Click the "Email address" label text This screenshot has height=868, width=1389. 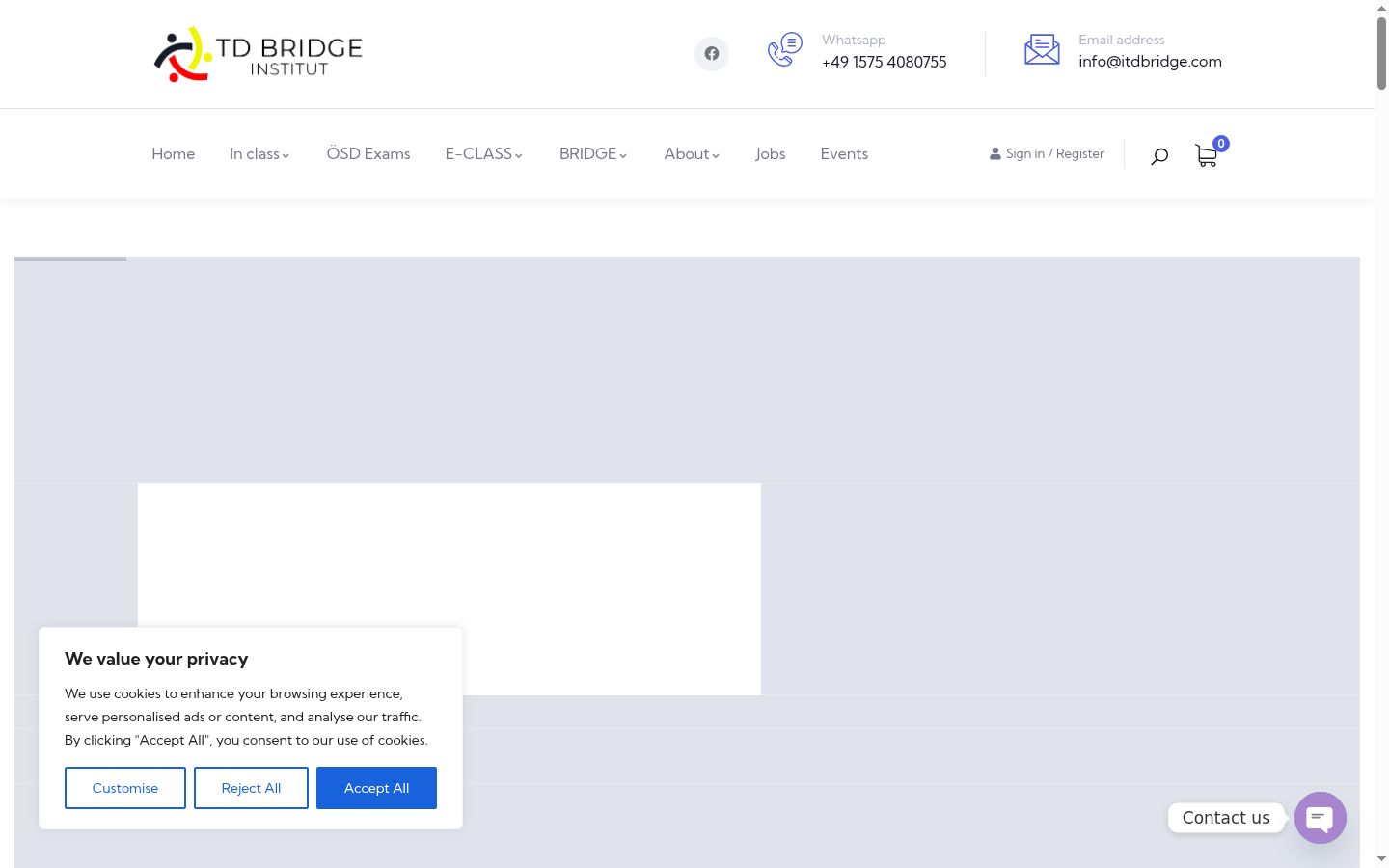[1122, 40]
